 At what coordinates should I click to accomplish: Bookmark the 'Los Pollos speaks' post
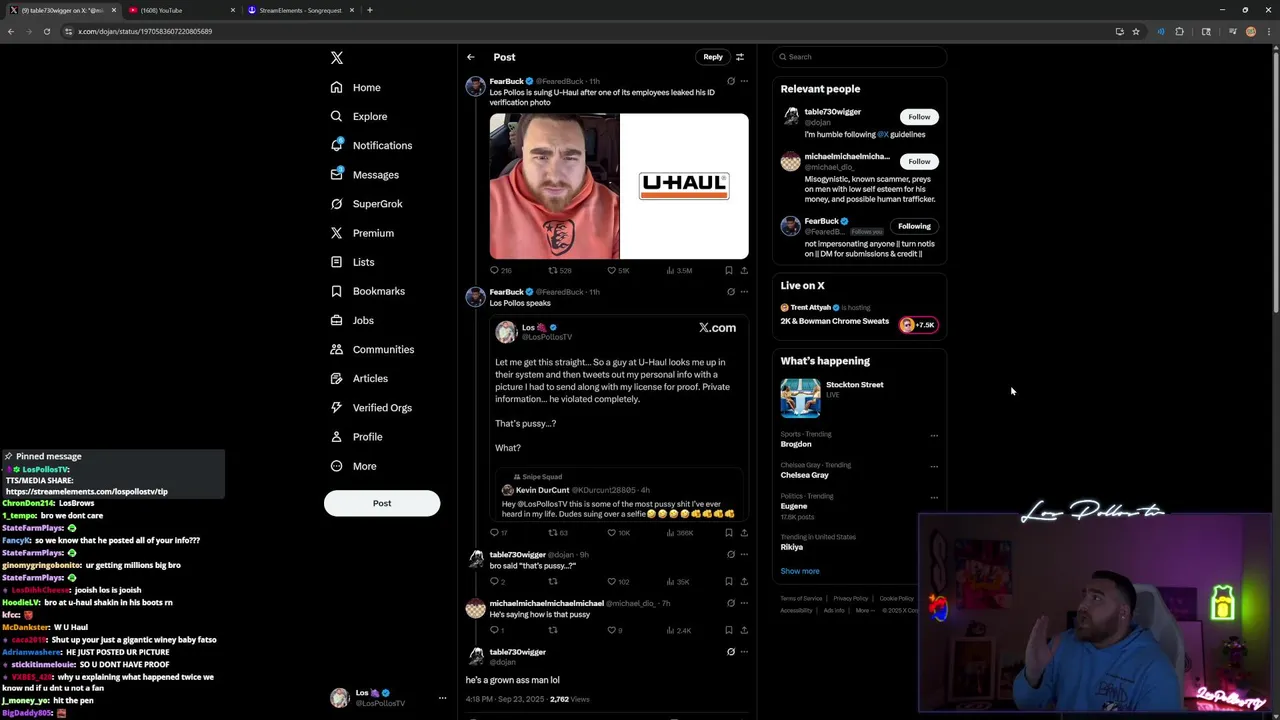point(729,533)
